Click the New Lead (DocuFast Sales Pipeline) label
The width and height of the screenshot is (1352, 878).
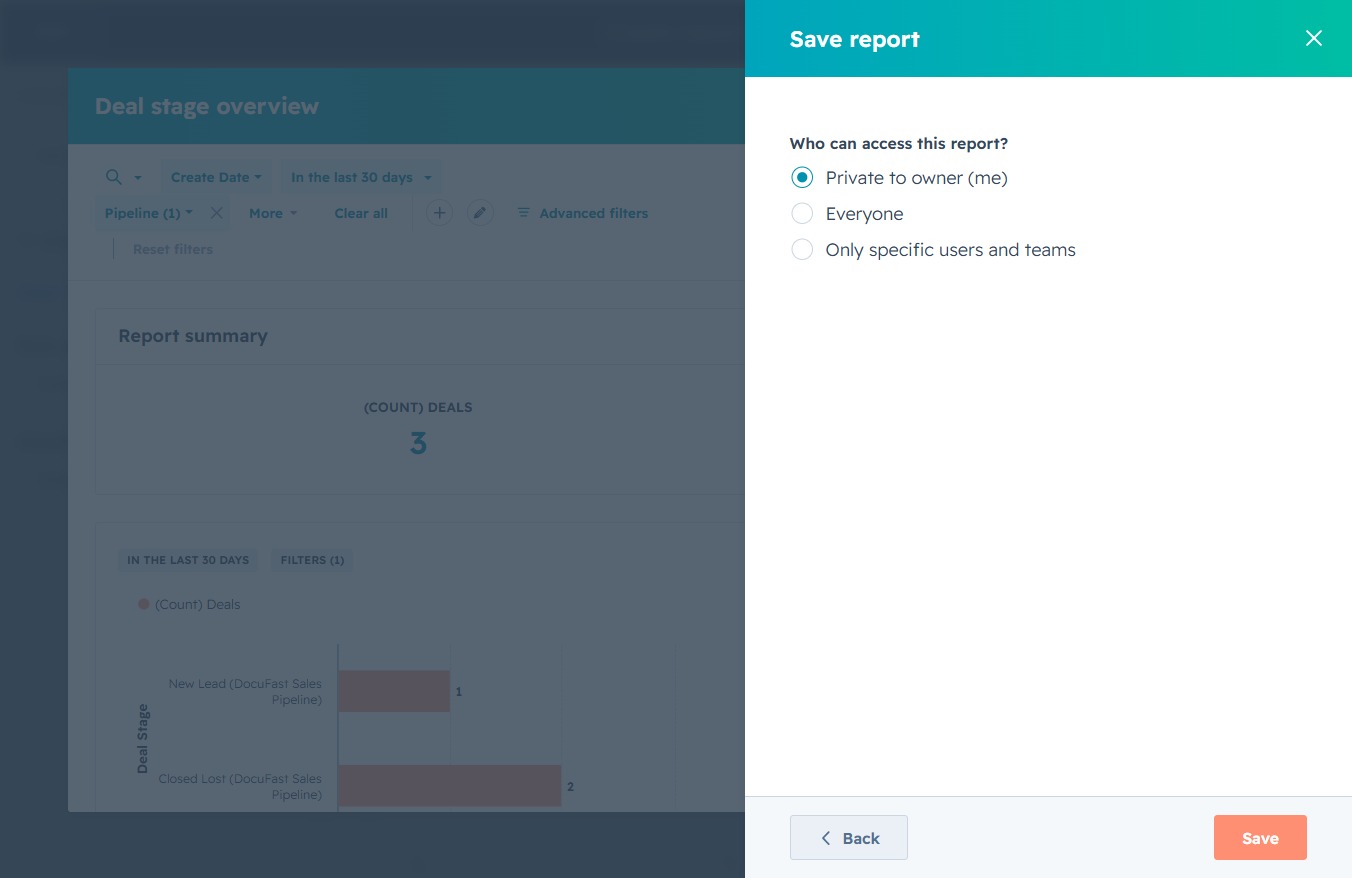coord(245,692)
